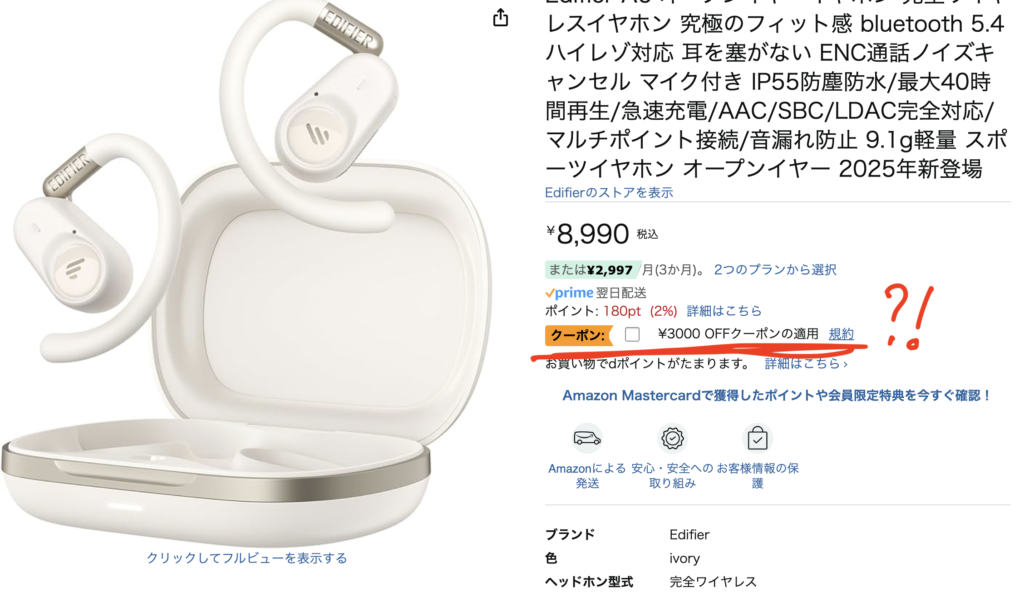Open 2つのプランから選択 link

click(775, 270)
